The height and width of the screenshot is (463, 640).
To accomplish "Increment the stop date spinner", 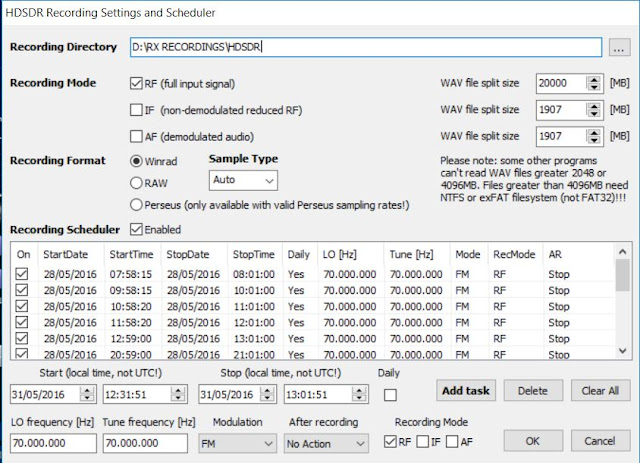I will click(267, 390).
